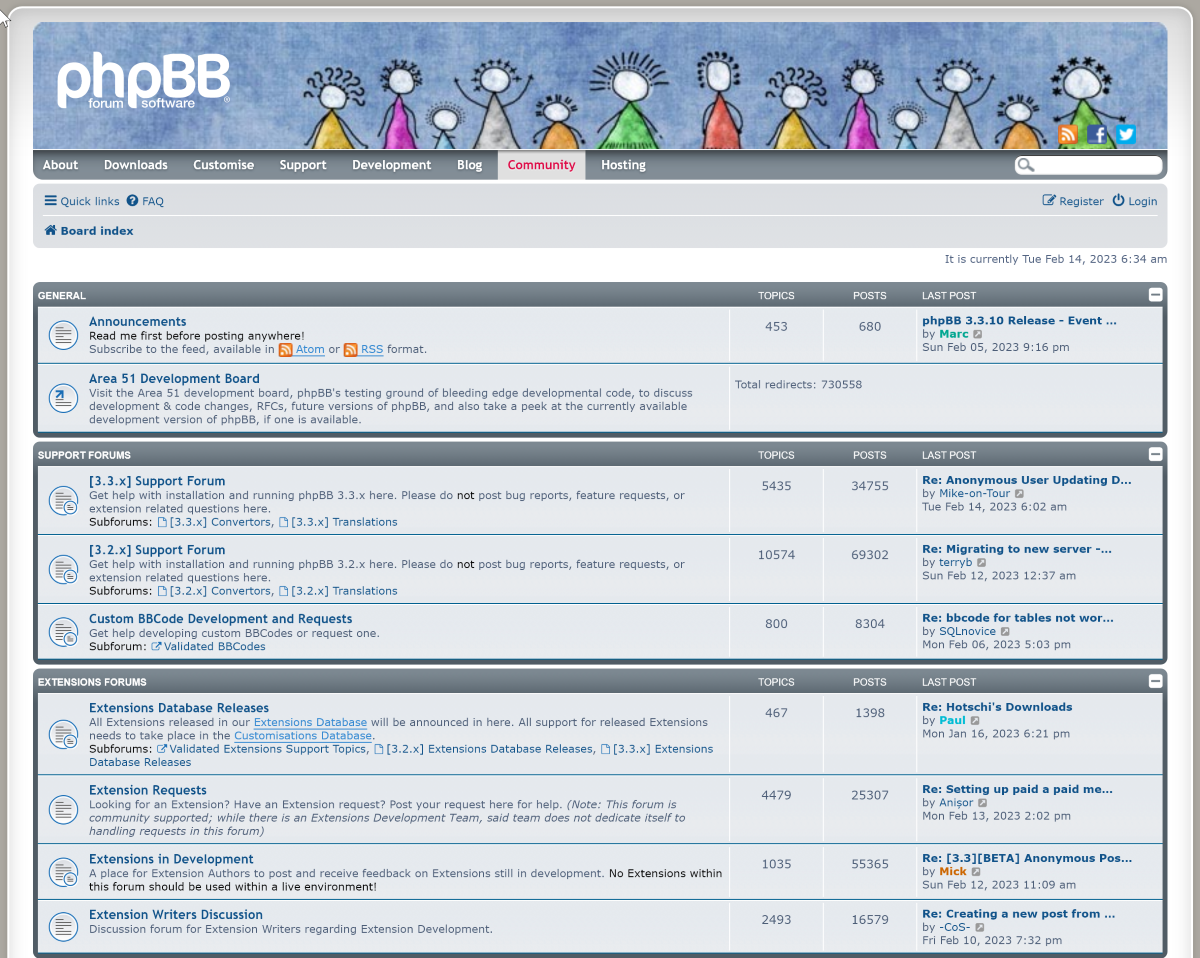
Task: Open the Extension Requests forum title
Action: click(148, 790)
